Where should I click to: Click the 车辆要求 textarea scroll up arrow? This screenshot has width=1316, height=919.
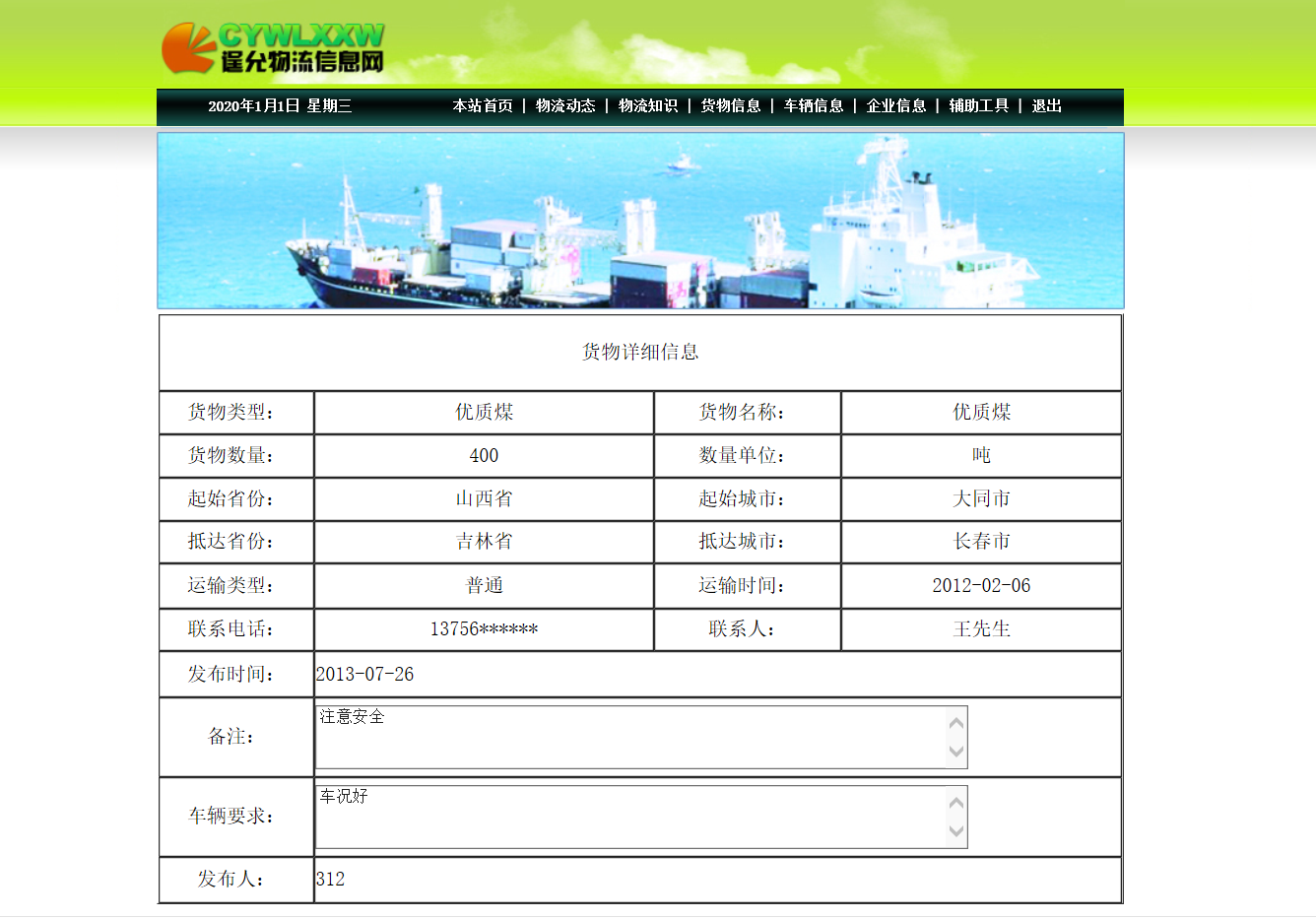pos(956,802)
